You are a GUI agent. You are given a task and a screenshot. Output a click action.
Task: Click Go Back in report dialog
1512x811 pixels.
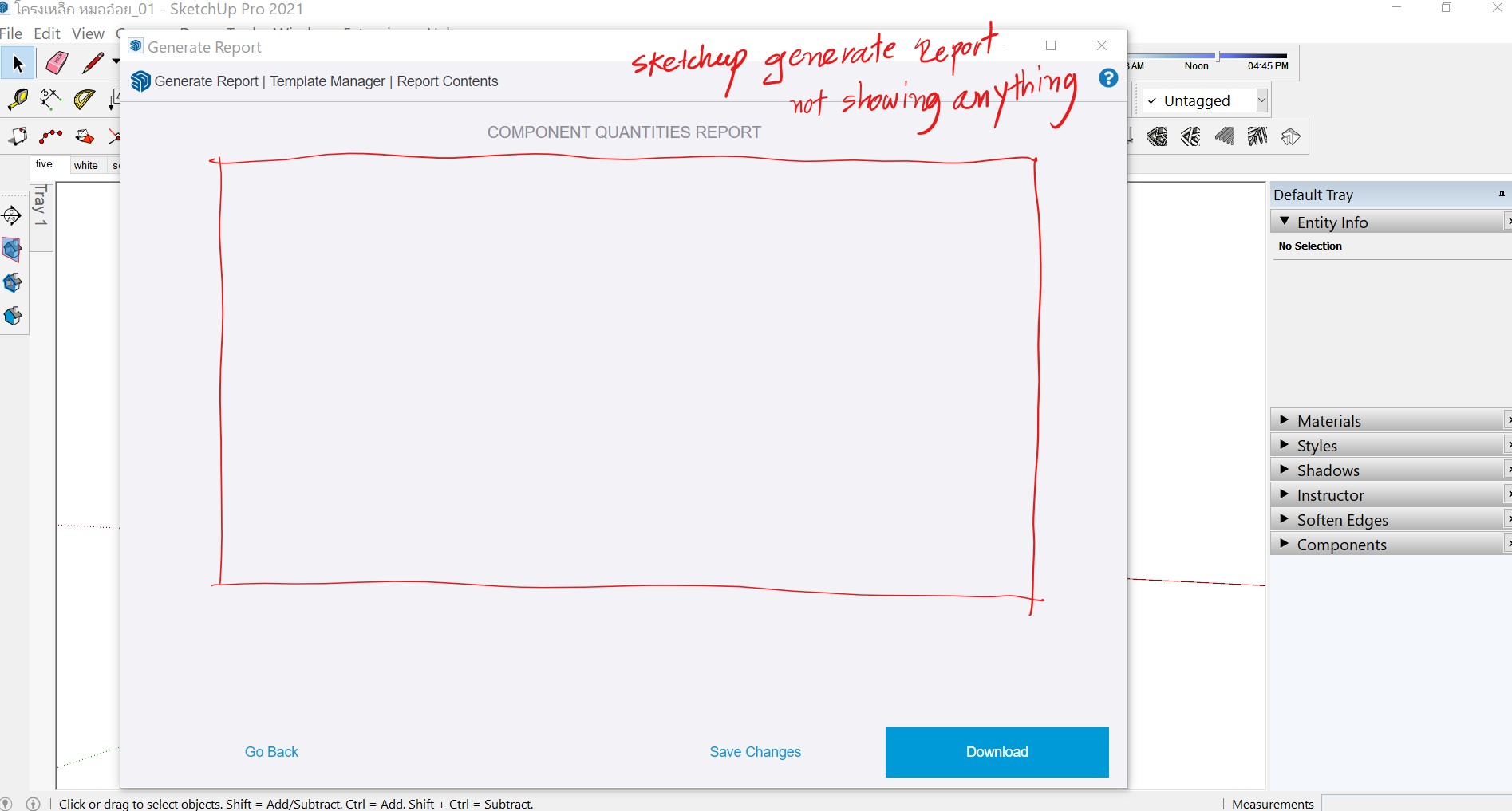[271, 752]
